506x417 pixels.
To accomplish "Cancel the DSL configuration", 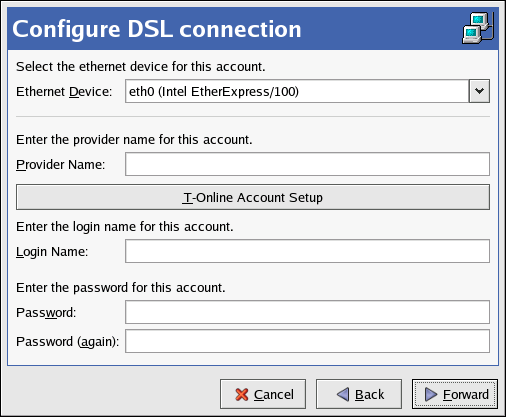I will tap(263, 394).
